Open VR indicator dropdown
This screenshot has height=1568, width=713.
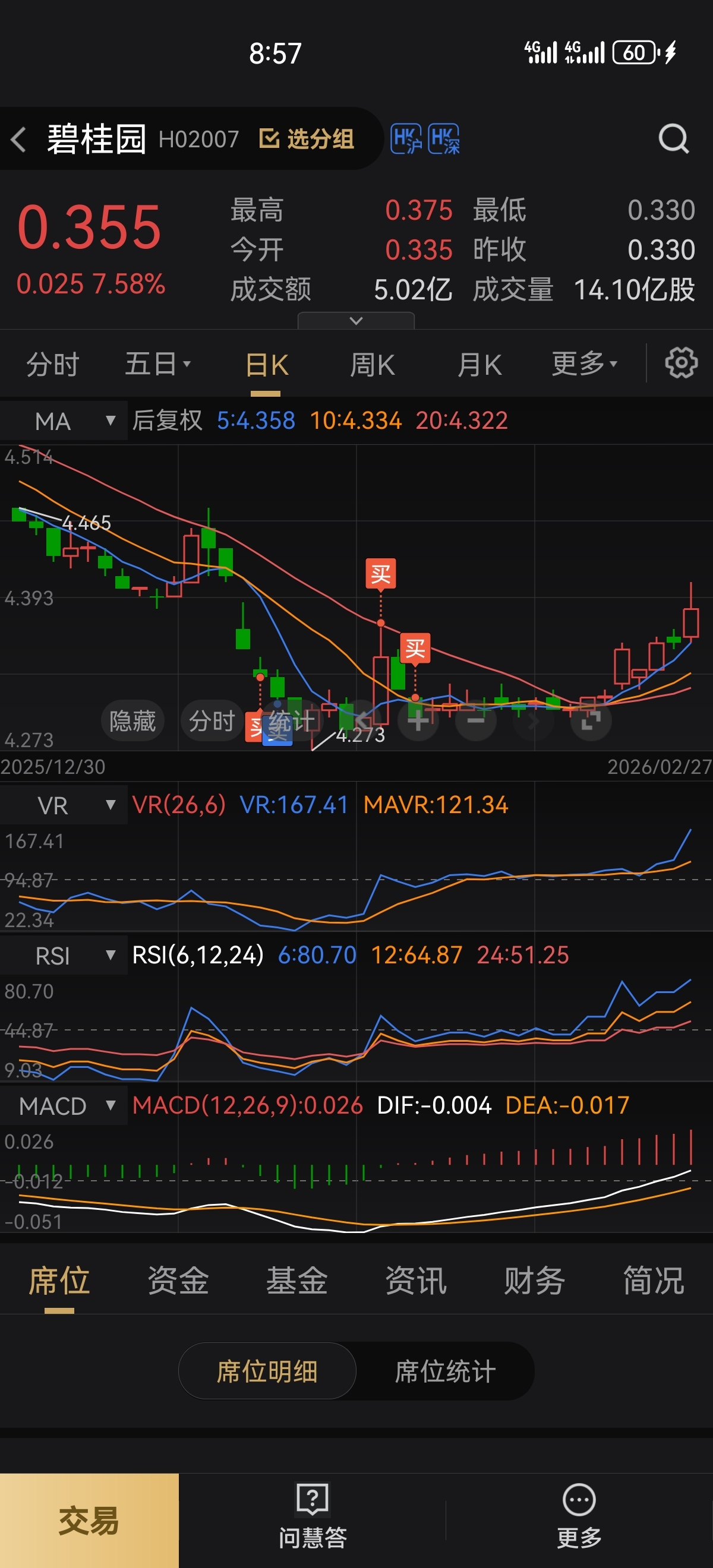(x=64, y=805)
